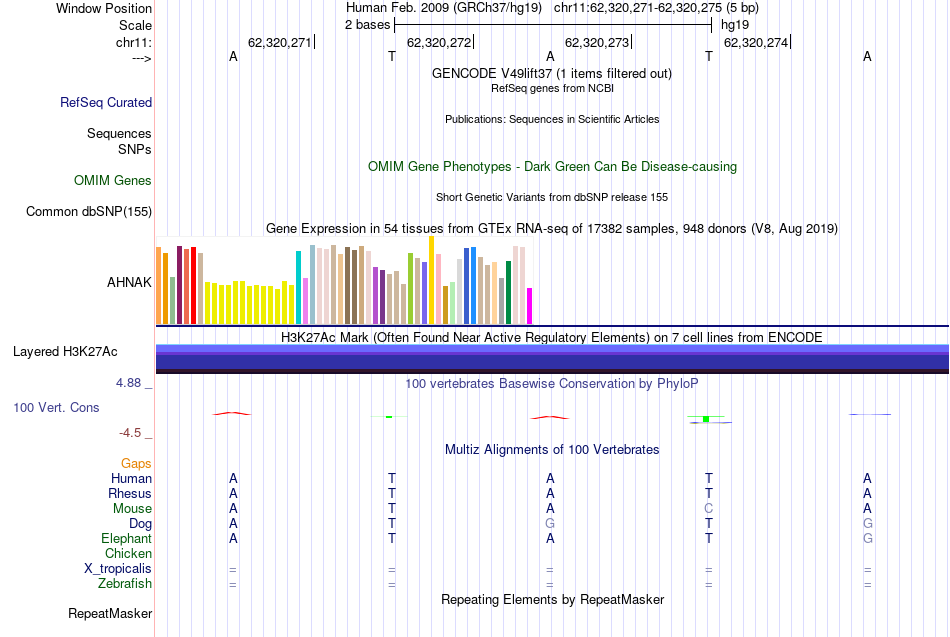Select the Mouse species row label

(132, 509)
